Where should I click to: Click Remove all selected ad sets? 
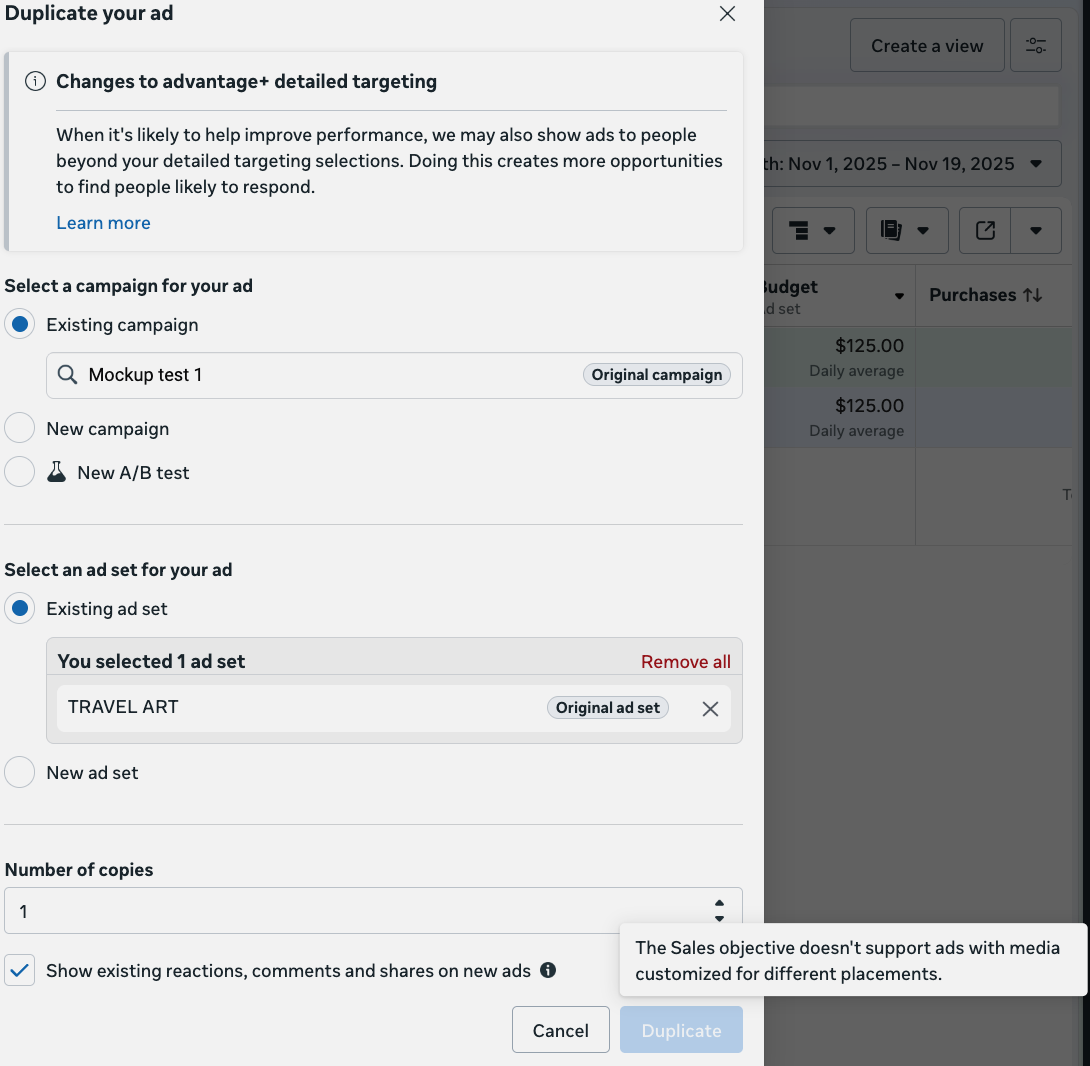pos(685,661)
